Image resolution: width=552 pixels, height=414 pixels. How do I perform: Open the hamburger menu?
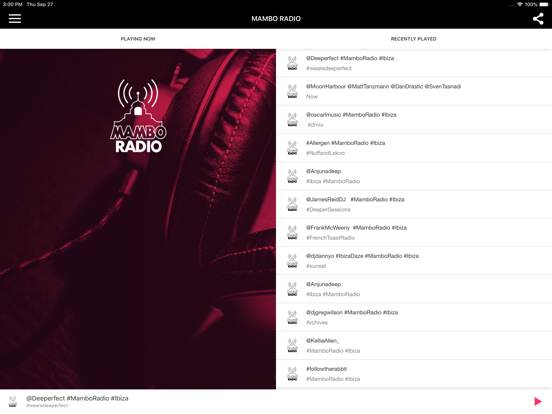15,18
